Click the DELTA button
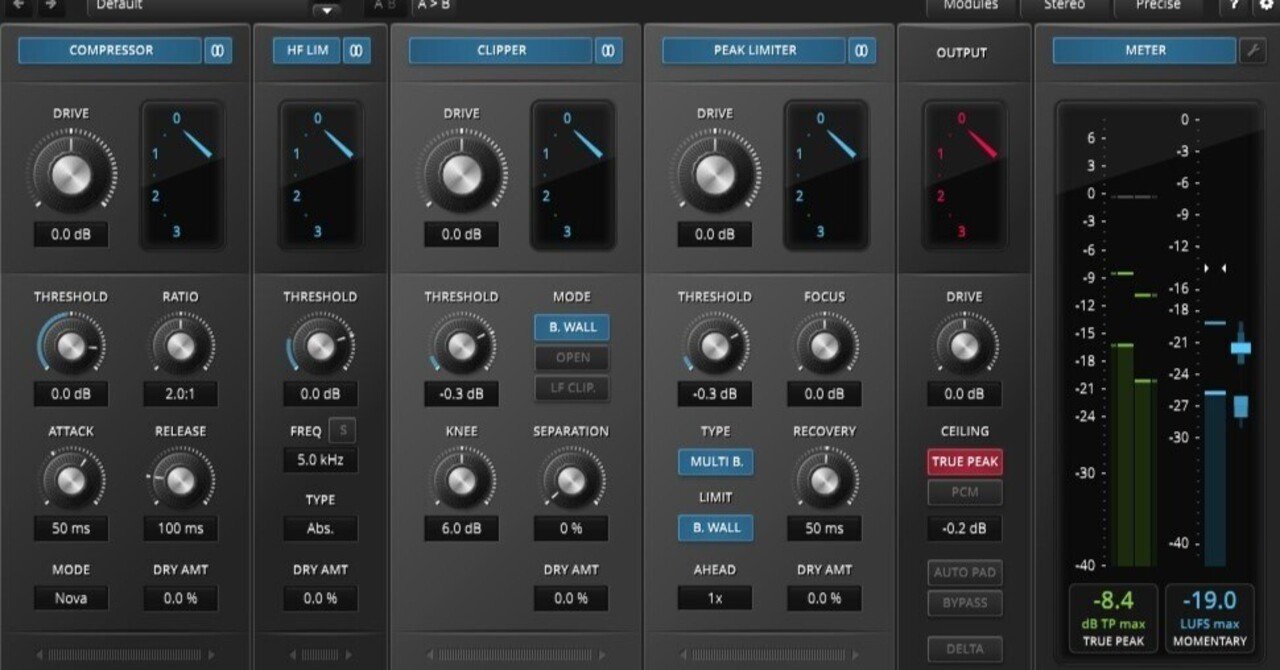Screen dimensions: 1280x670 click(x=964, y=649)
